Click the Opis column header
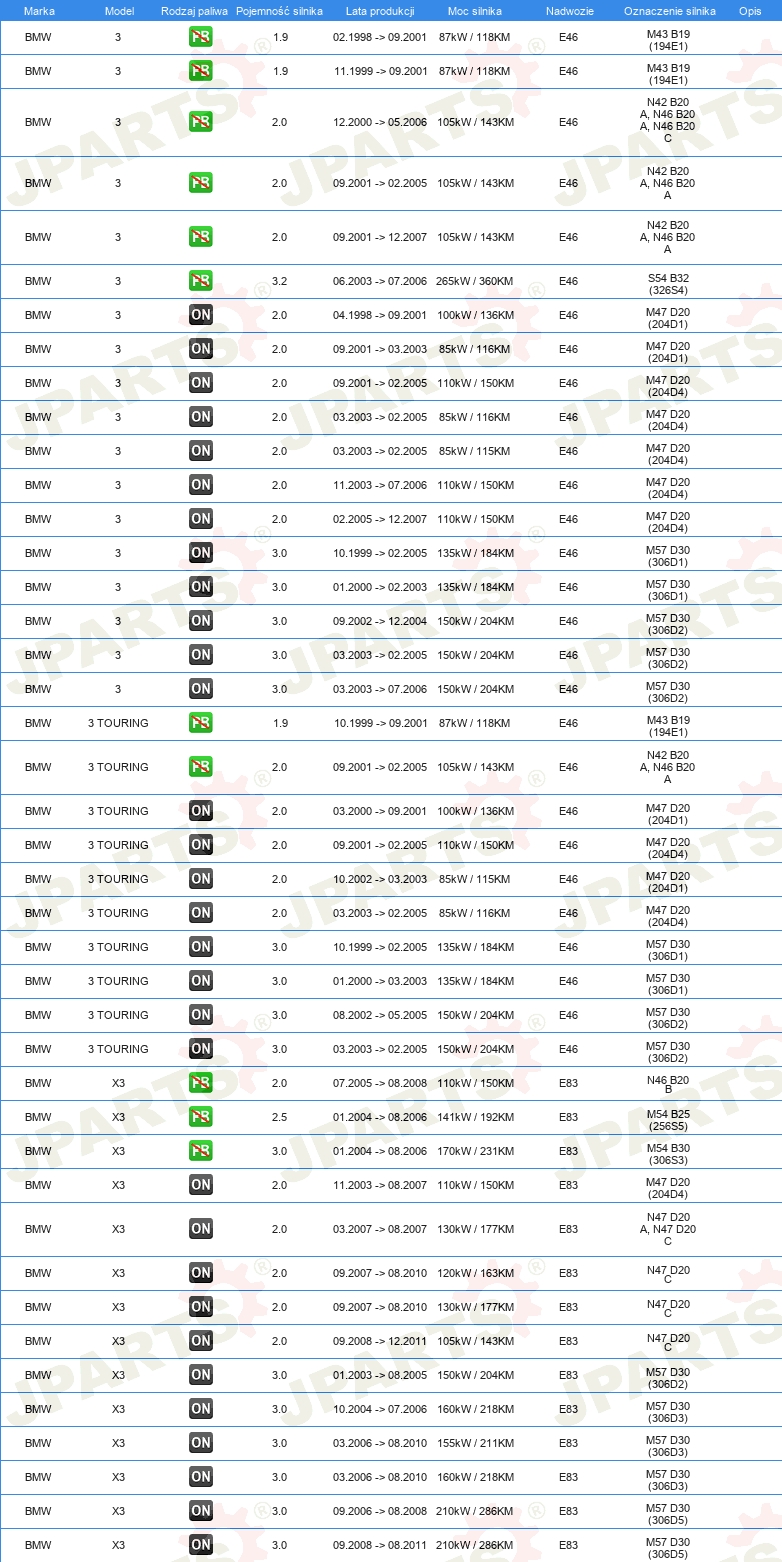Screen dimensions: 782x1562 pos(749,10)
